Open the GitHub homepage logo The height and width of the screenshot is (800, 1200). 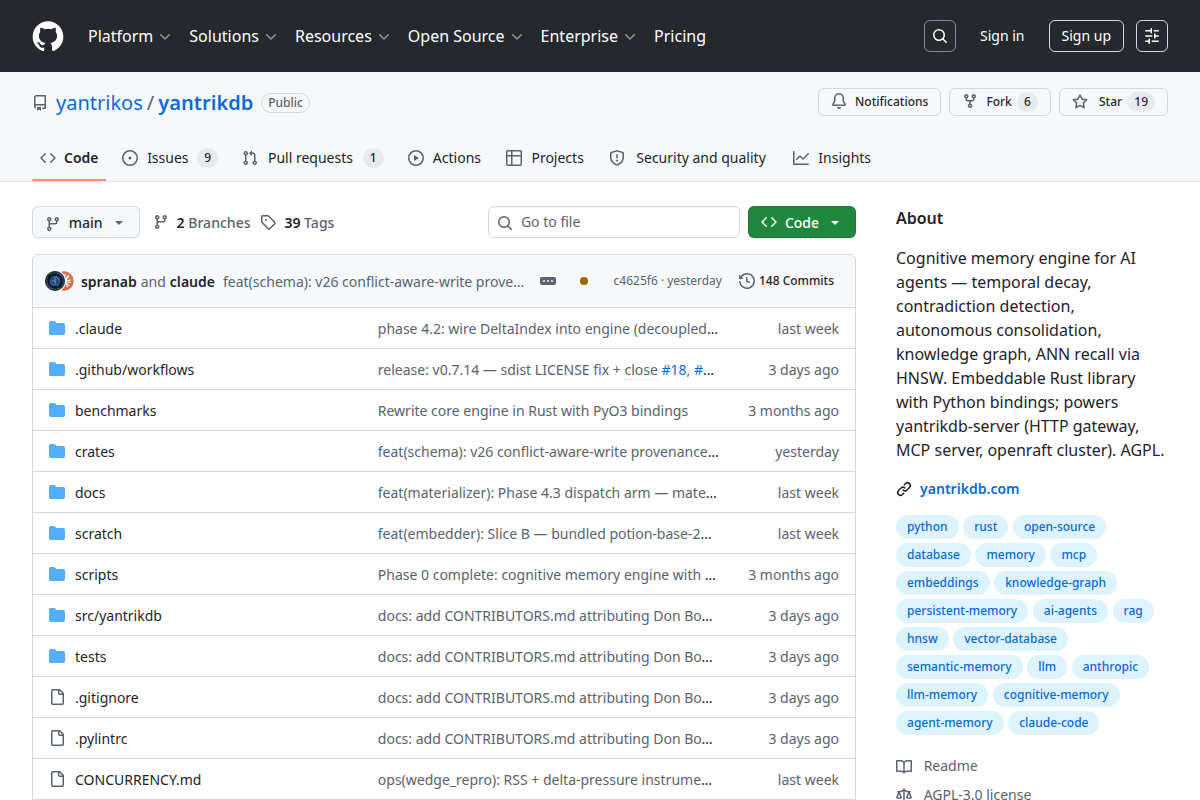coord(48,36)
